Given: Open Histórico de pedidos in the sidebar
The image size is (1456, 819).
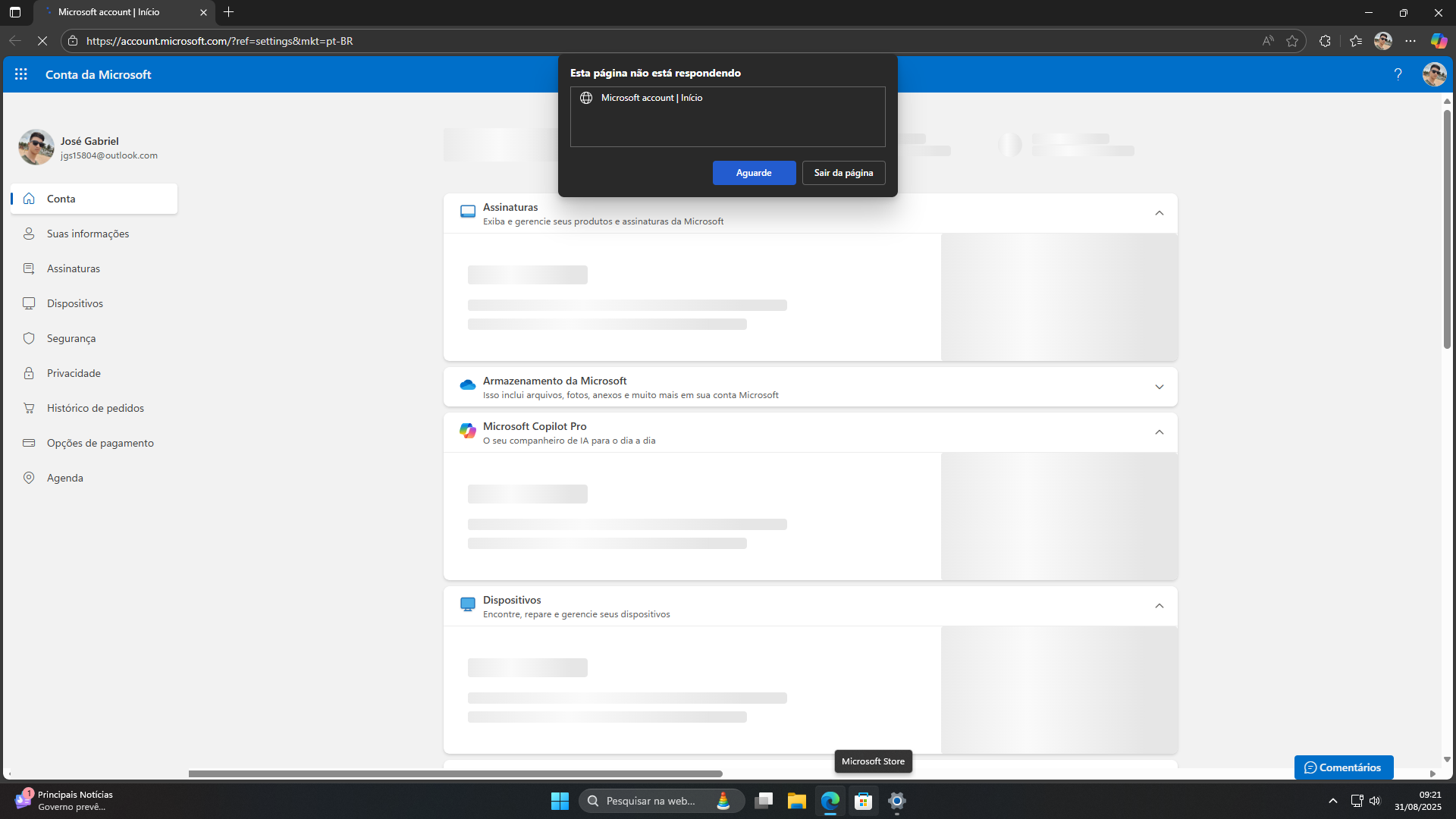Looking at the screenshot, I should (x=94, y=408).
